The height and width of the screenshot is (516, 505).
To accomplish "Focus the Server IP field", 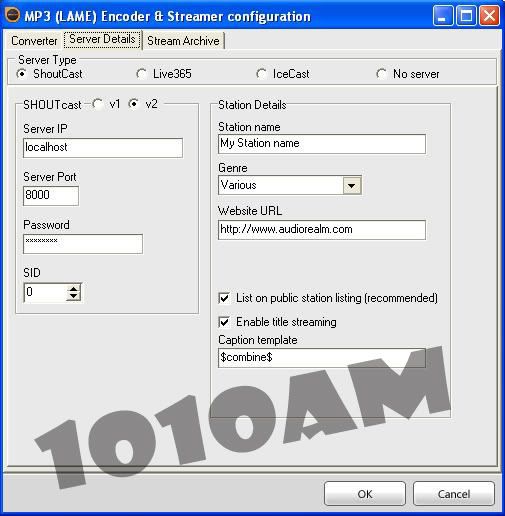I will (103, 148).
